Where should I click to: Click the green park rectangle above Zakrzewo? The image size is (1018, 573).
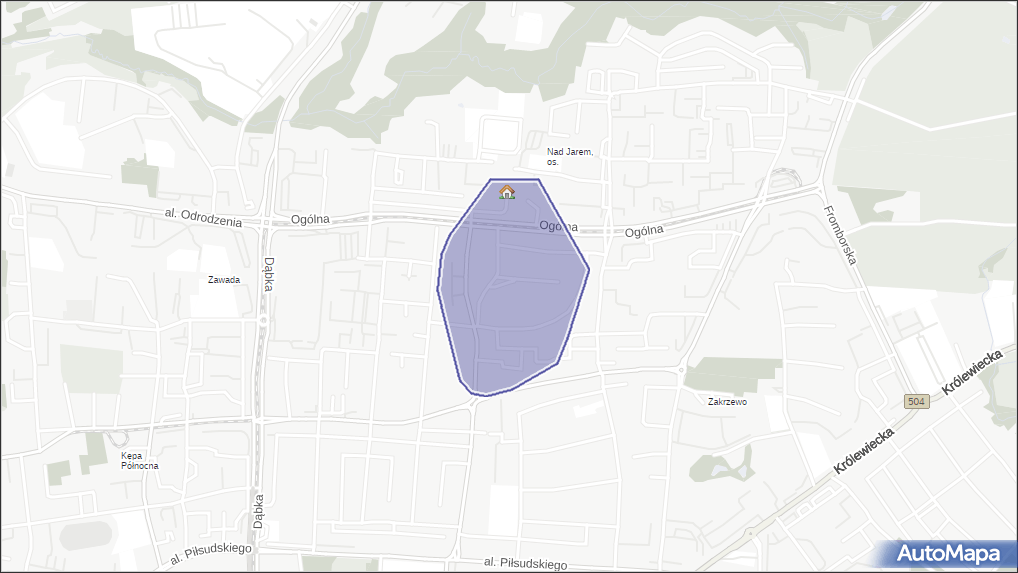733,375
